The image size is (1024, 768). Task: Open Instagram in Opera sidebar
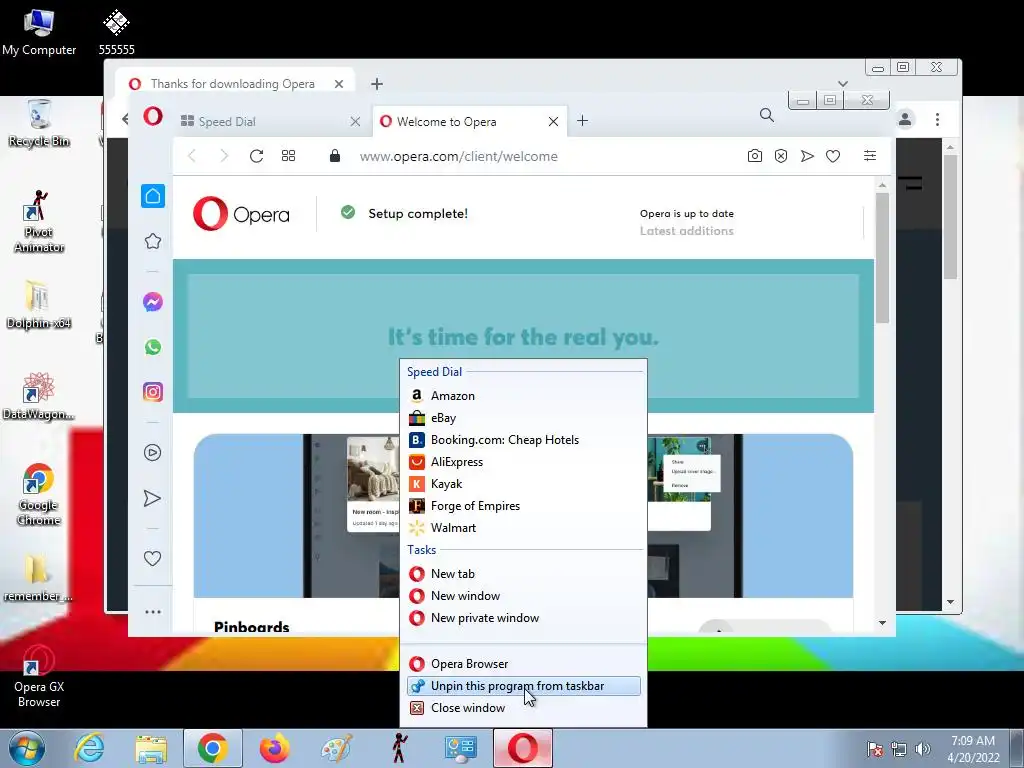153,392
